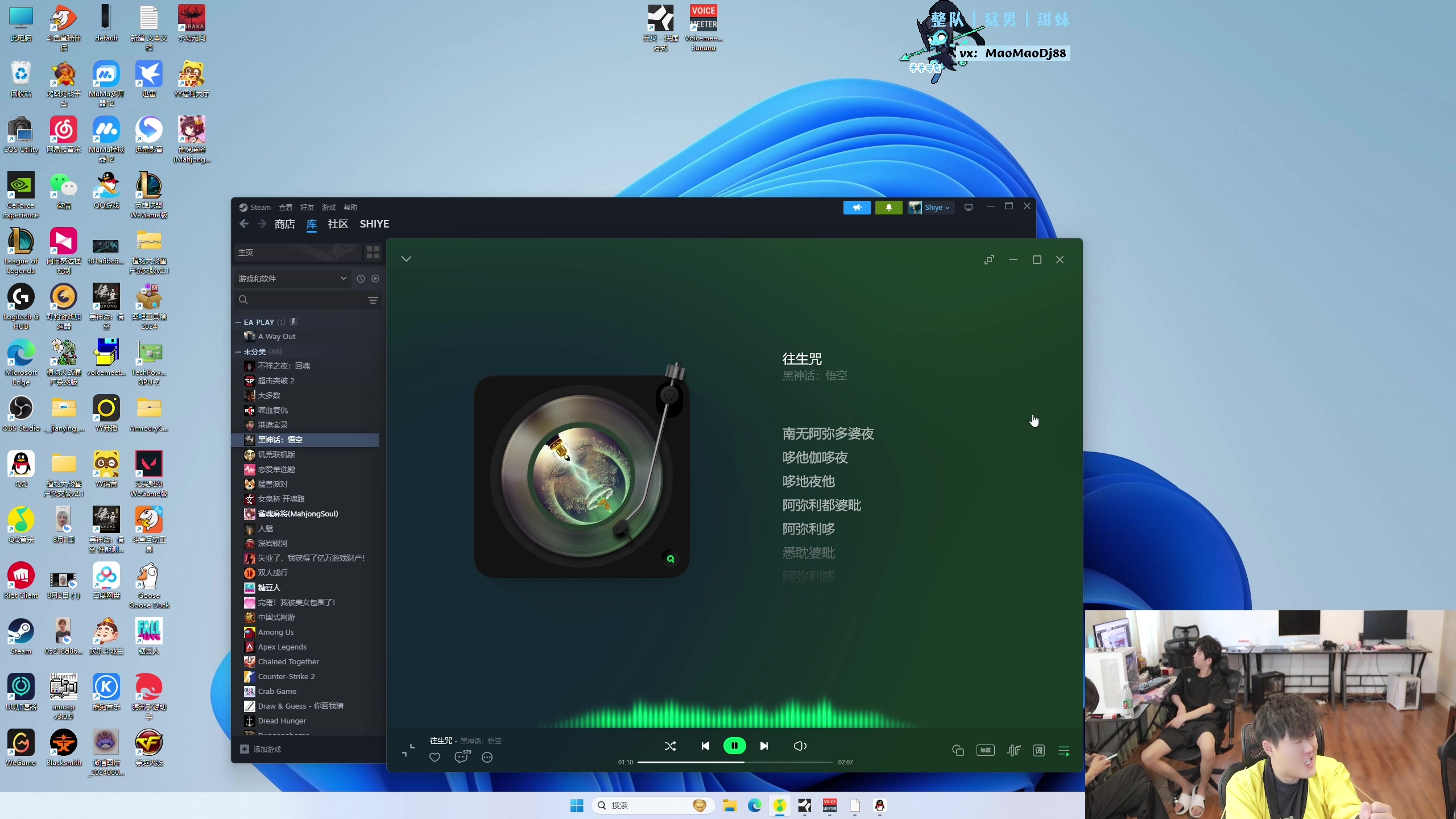1456x819 pixels.
Task: Click the heart/favorite icon on track
Action: [x=434, y=758]
